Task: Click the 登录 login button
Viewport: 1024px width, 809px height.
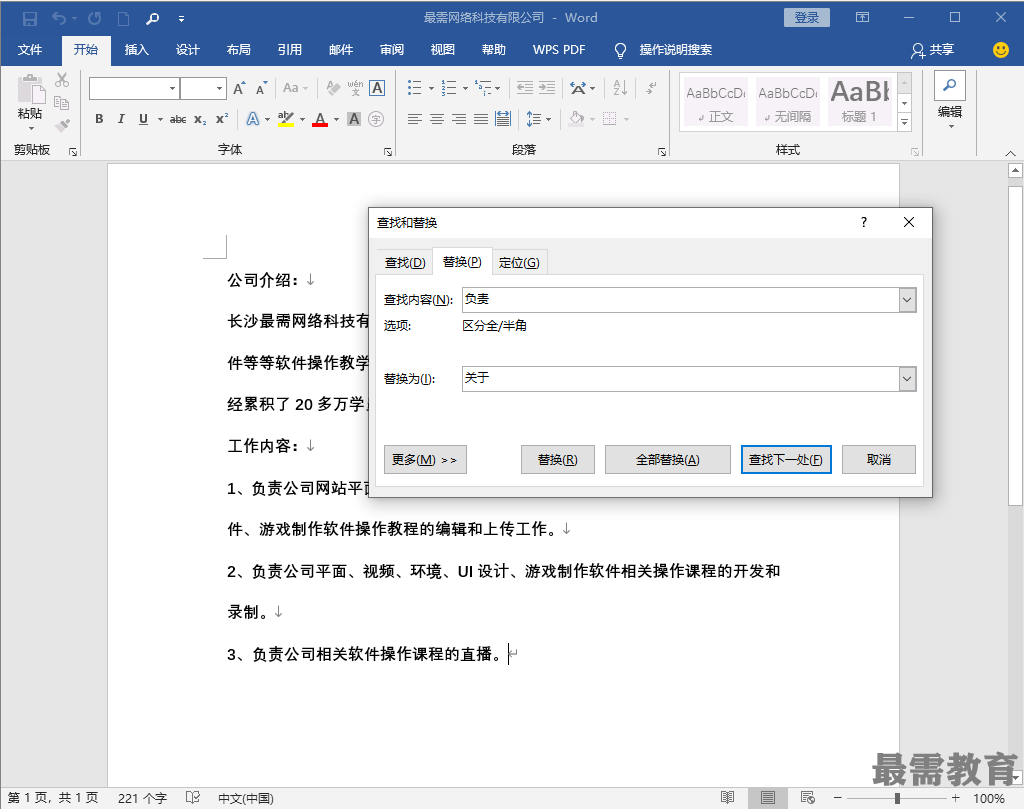Action: 807,18
